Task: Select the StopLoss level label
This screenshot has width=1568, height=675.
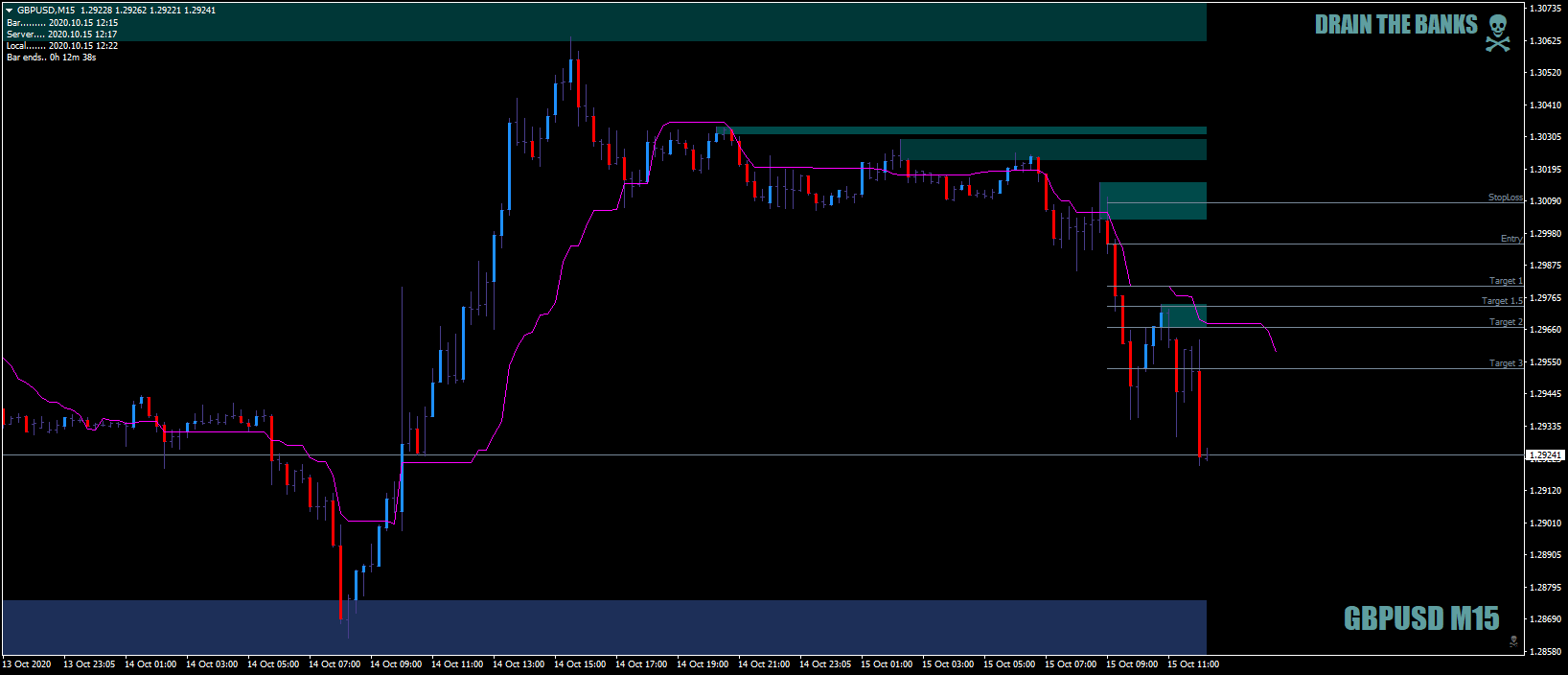Action: [x=1505, y=197]
